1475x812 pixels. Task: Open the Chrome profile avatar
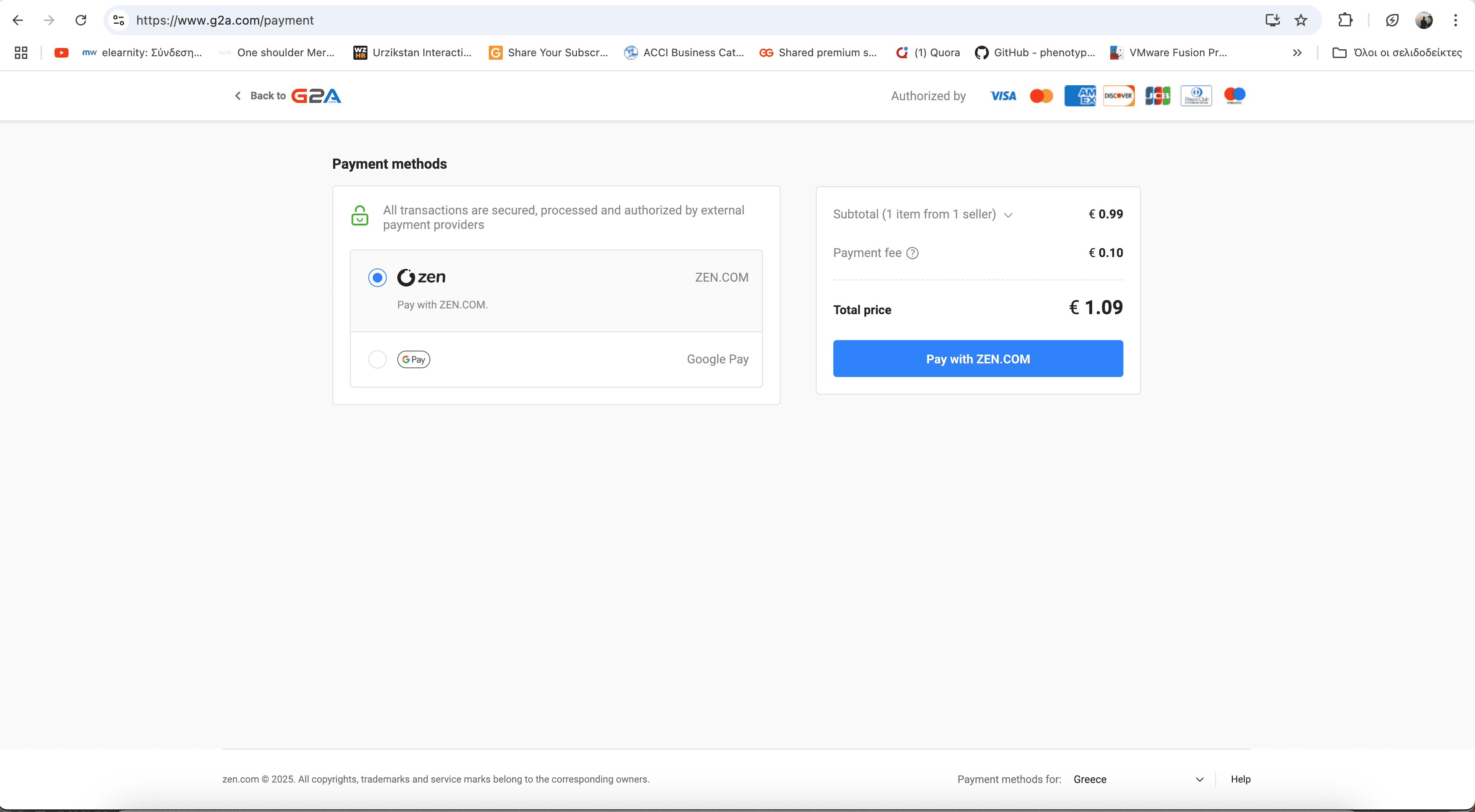point(1424,21)
